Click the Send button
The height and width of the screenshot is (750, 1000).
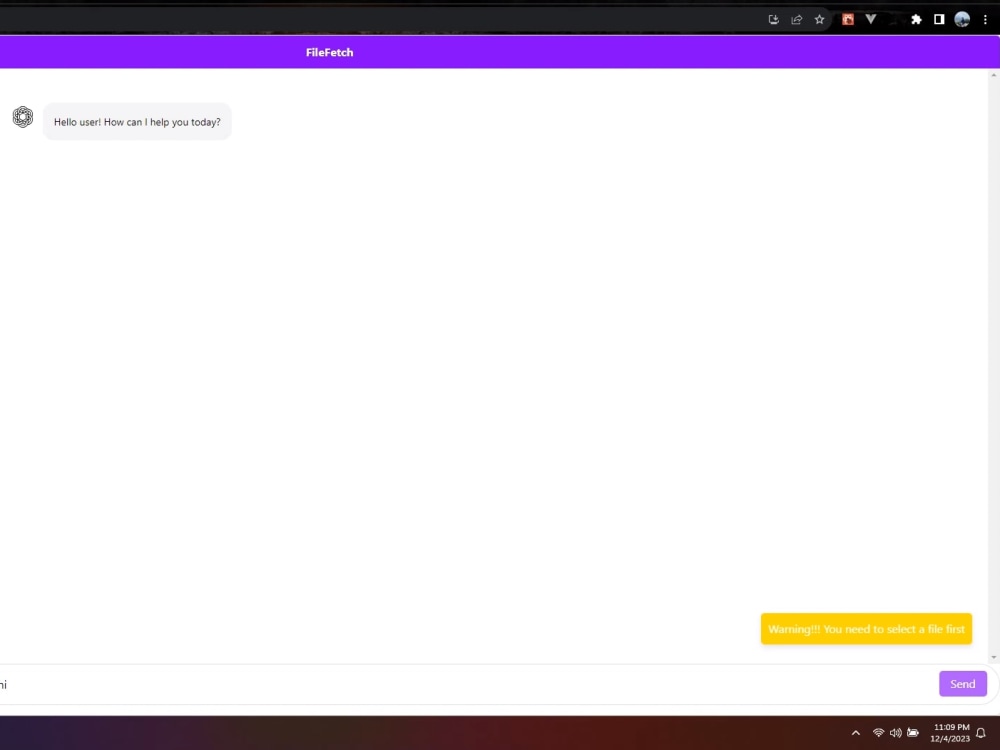tap(962, 684)
